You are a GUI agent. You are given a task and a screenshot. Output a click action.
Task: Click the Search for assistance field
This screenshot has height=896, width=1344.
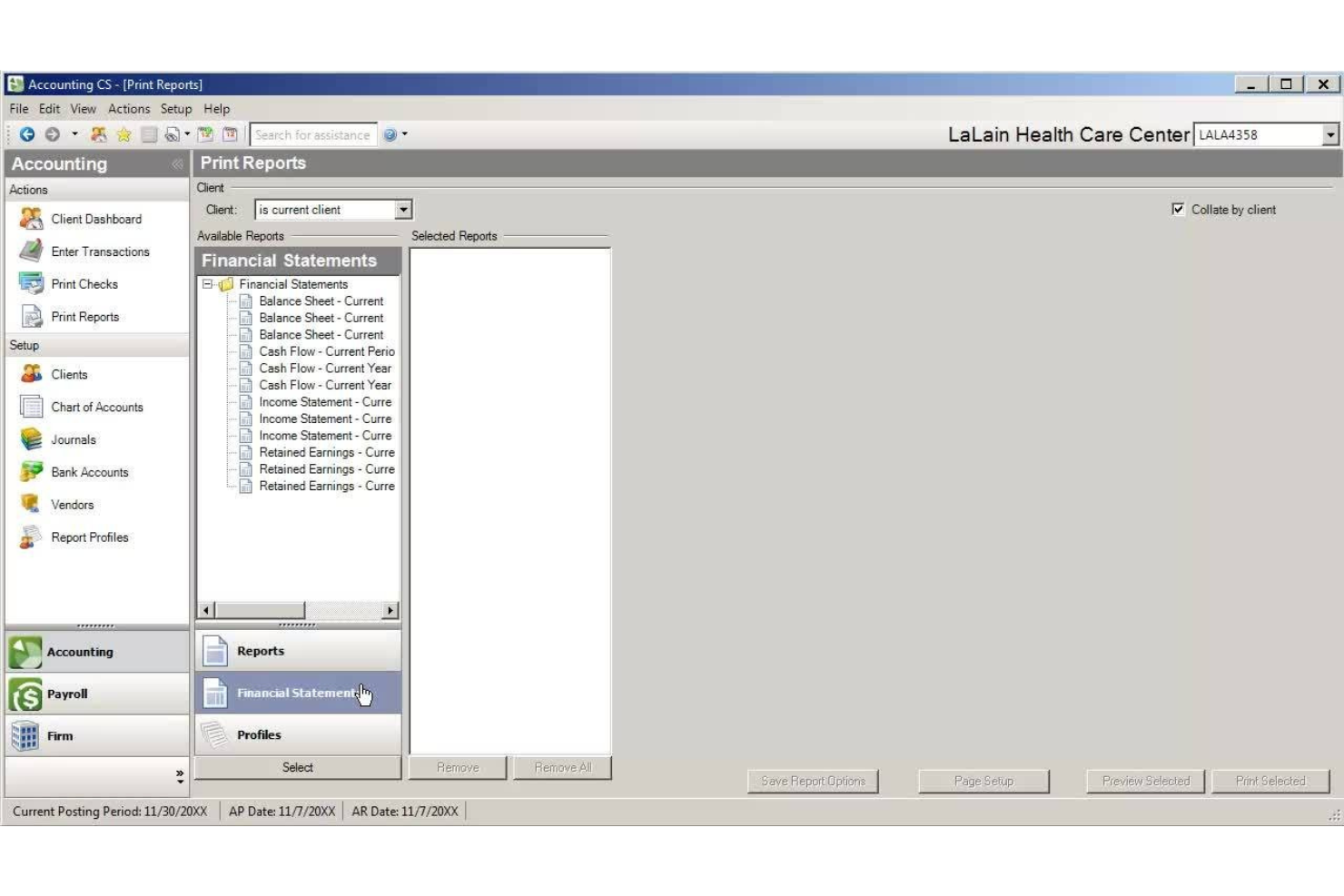[x=313, y=134]
